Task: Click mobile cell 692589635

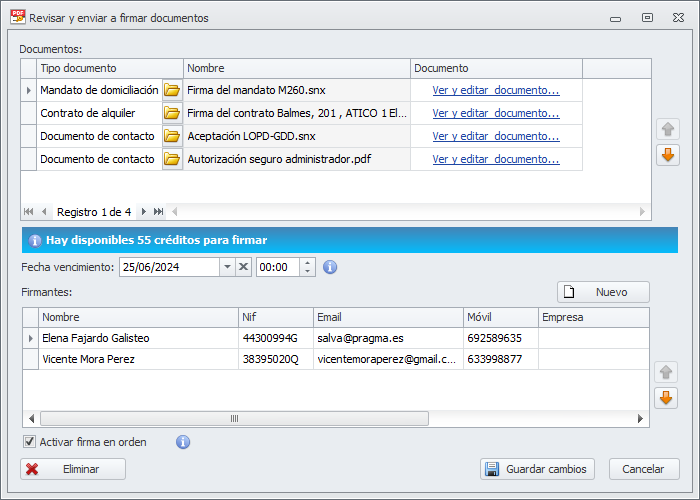Action: click(501, 338)
